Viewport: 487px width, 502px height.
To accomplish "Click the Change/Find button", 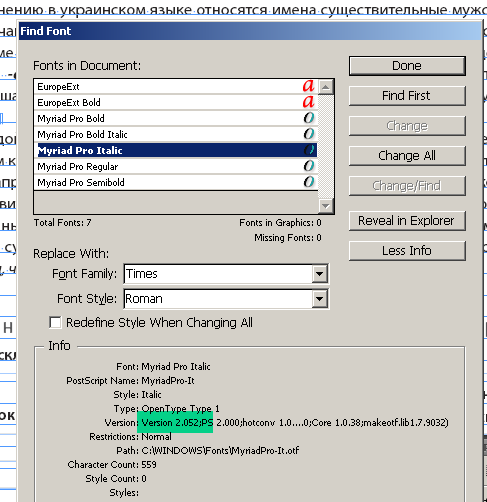I will coord(407,186).
